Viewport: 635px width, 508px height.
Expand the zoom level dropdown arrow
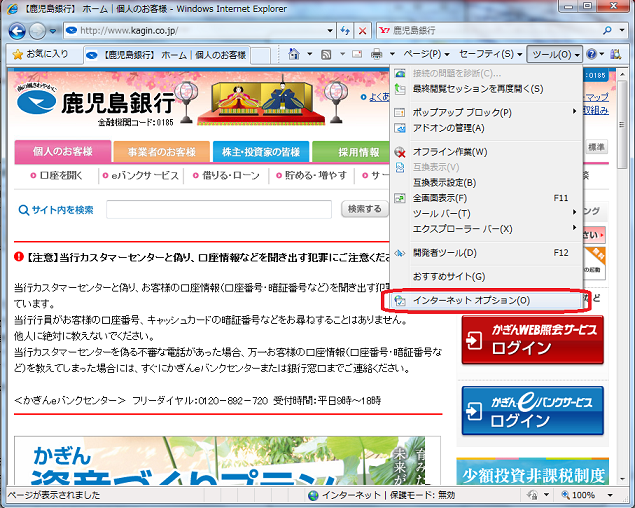(x=609, y=495)
